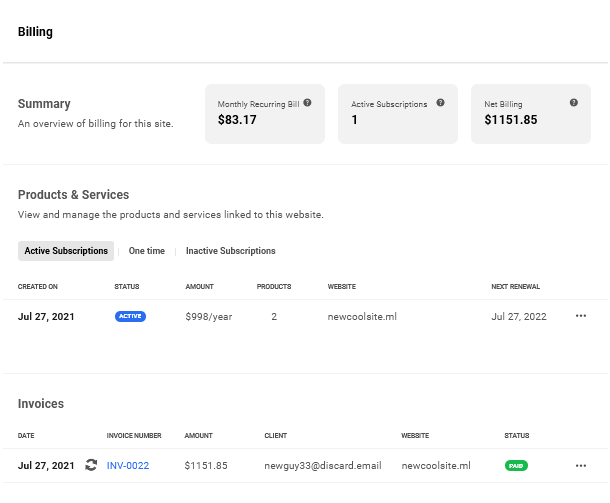Switch to the Inactive Subscriptions tab
Viewport: 610px width, 503px height.
[231, 251]
